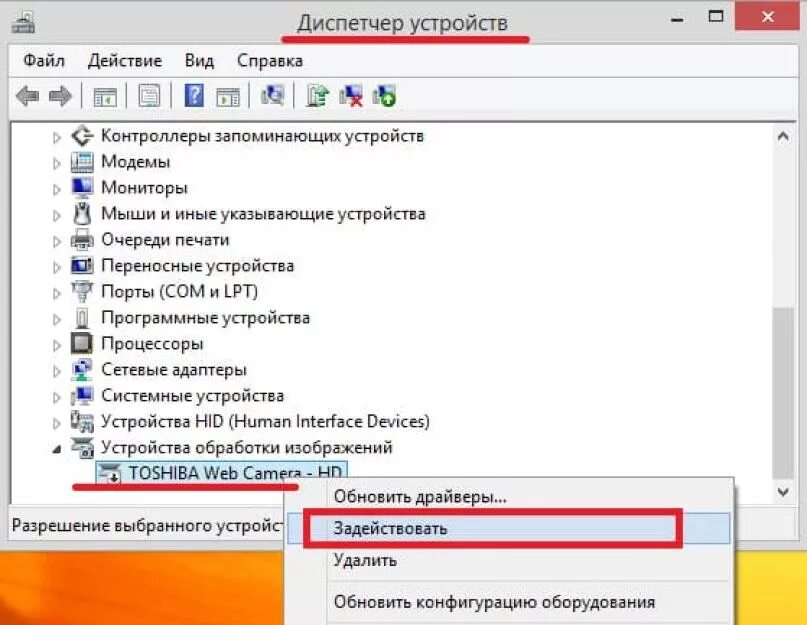Select the Контроллеры запоминающих устройств label
The height and width of the screenshot is (625, 807).
point(262,135)
